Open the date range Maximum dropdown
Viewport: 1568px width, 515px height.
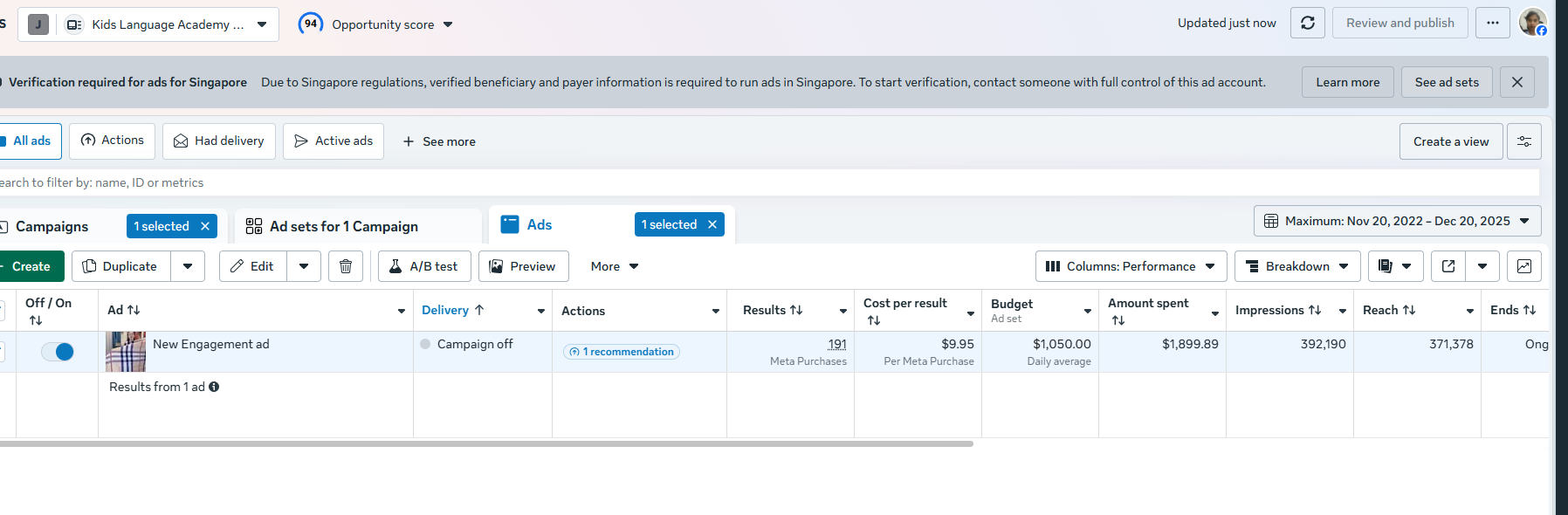pyautogui.click(x=1398, y=221)
